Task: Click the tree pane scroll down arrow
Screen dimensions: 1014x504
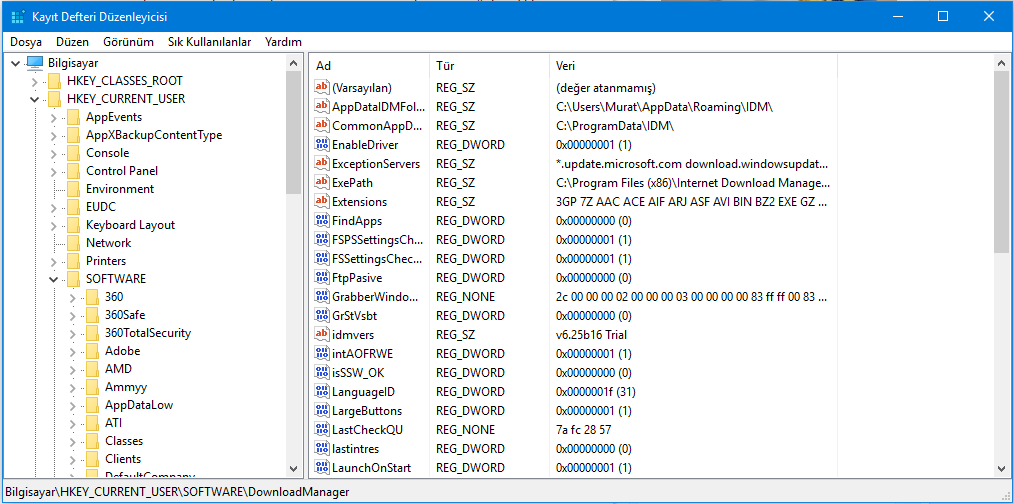Action: point(293,468)
